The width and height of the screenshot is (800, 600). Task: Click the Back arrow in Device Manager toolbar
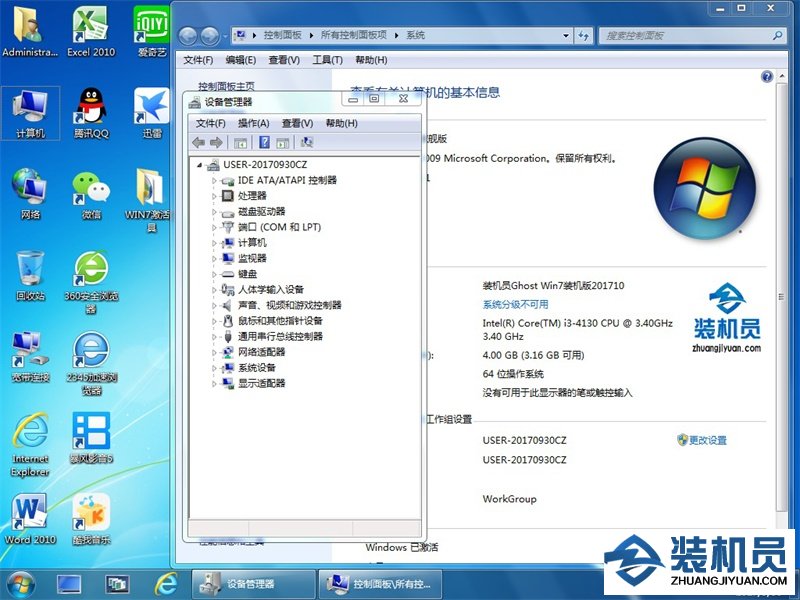pos(199,142)
